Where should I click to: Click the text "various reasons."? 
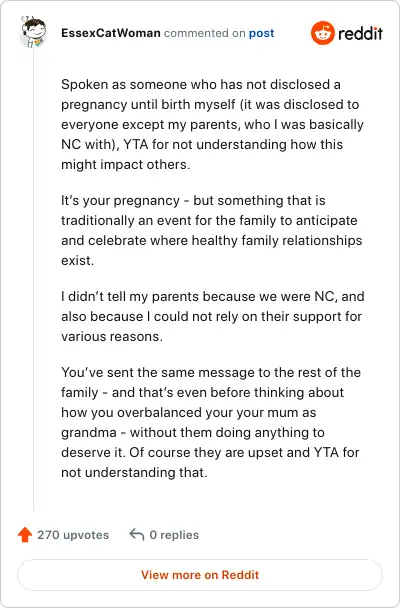tap(112, 336)
